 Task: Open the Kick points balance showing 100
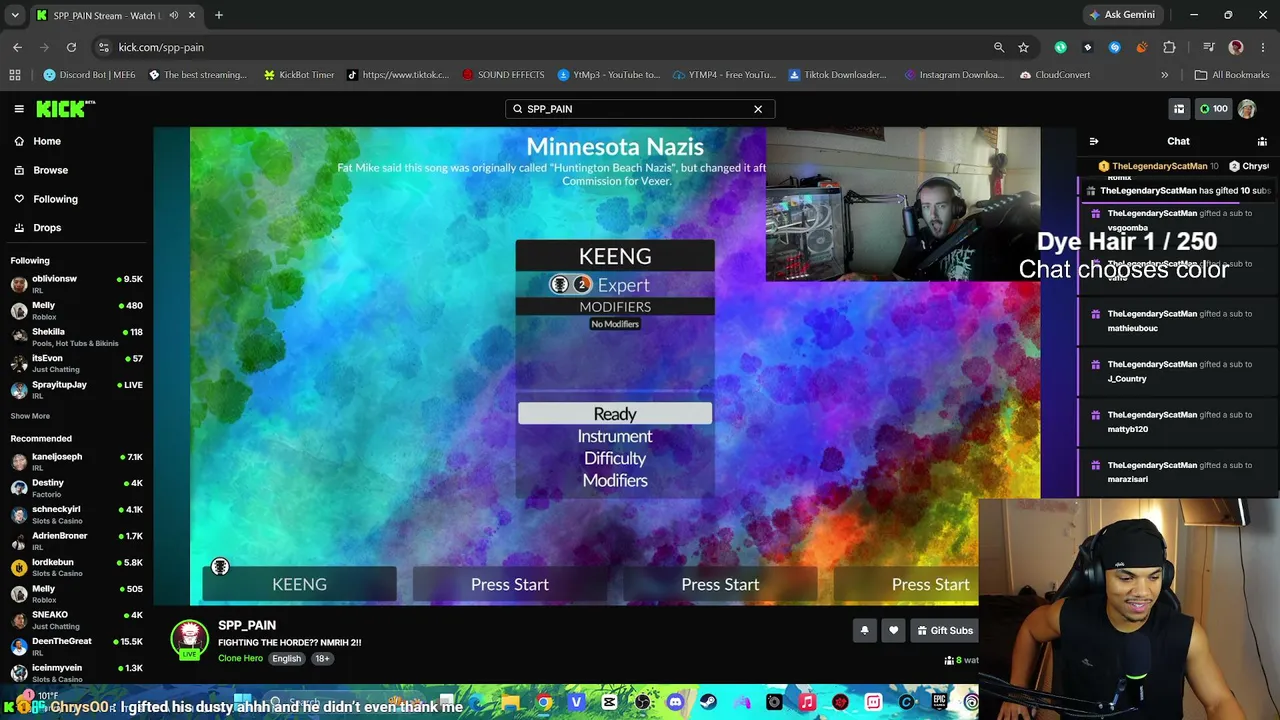(x=1214, y=109)
